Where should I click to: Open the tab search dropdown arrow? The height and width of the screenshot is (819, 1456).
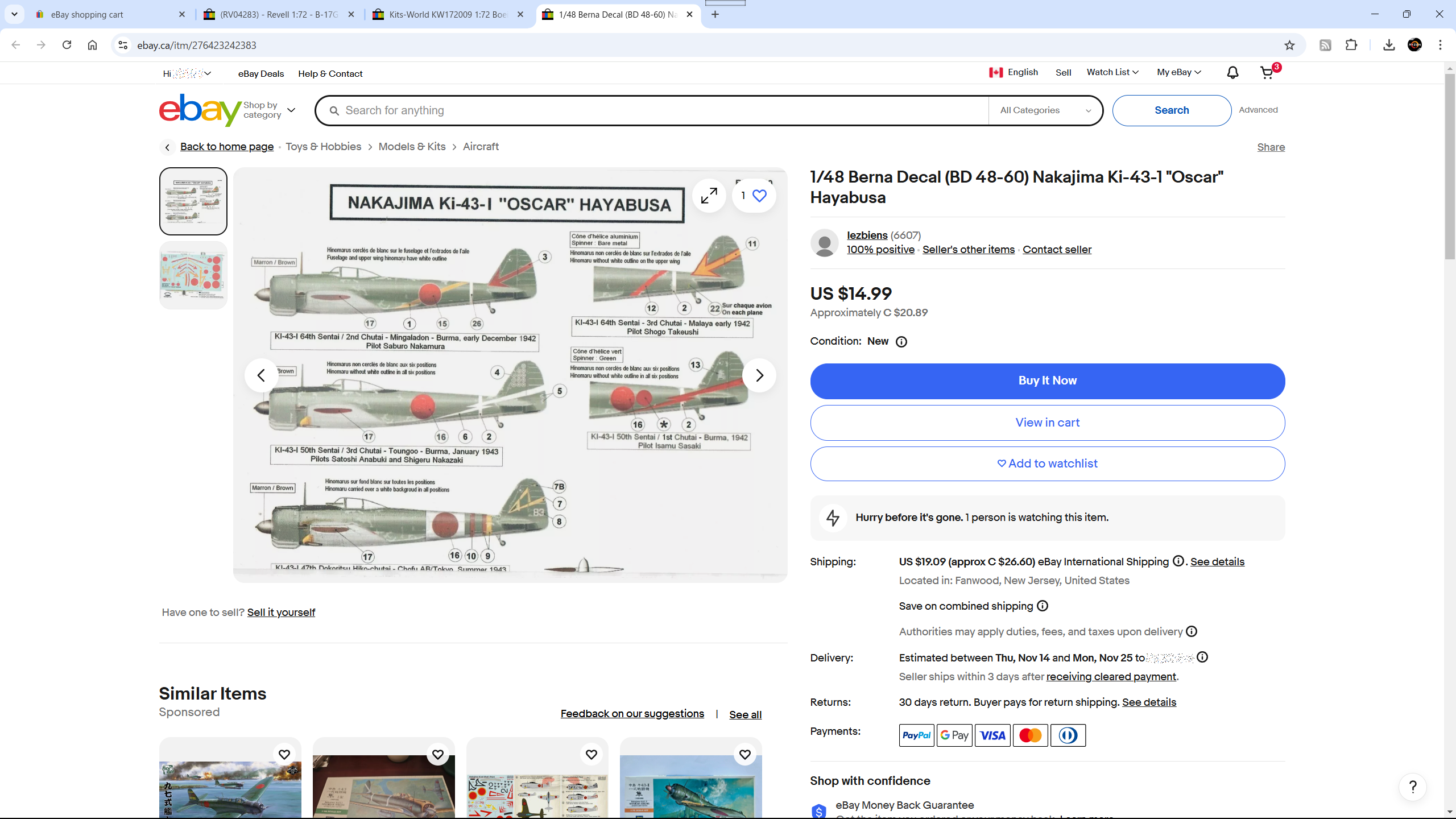(14, 14)
